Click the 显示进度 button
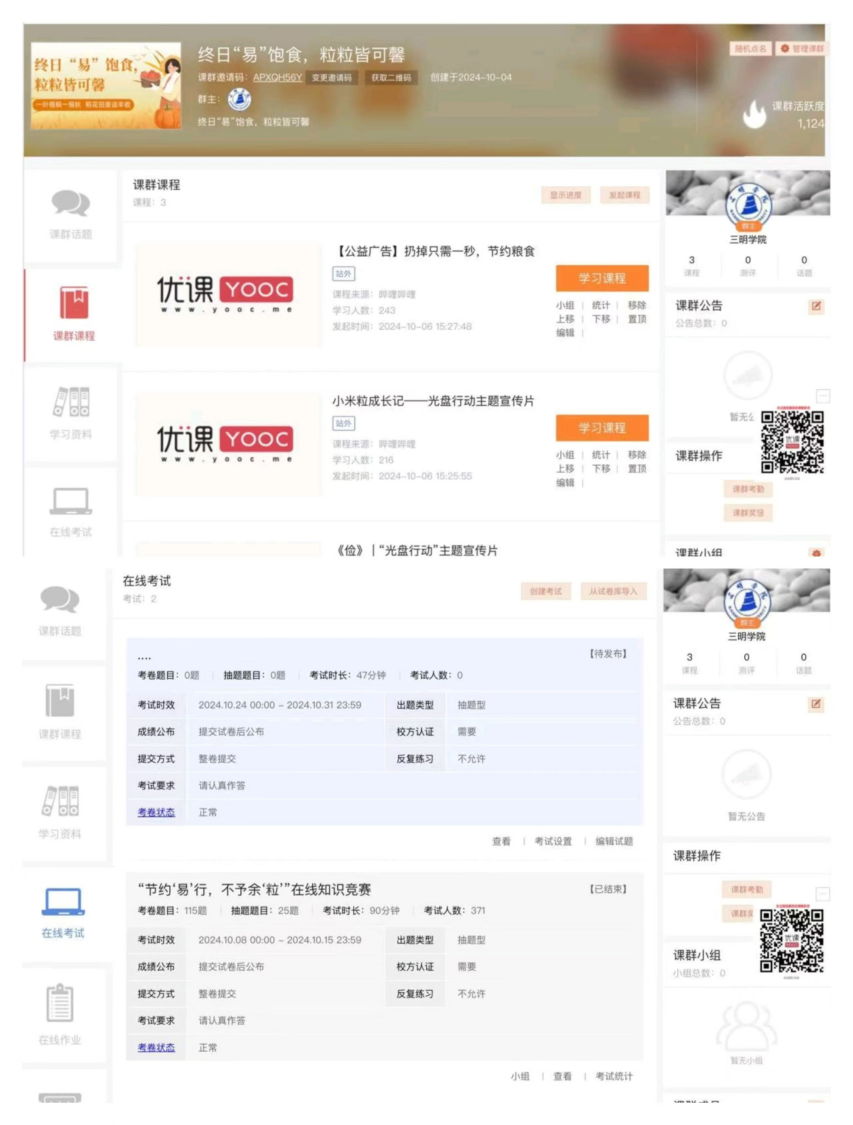The image size is (853, 1125). [565, 195]
